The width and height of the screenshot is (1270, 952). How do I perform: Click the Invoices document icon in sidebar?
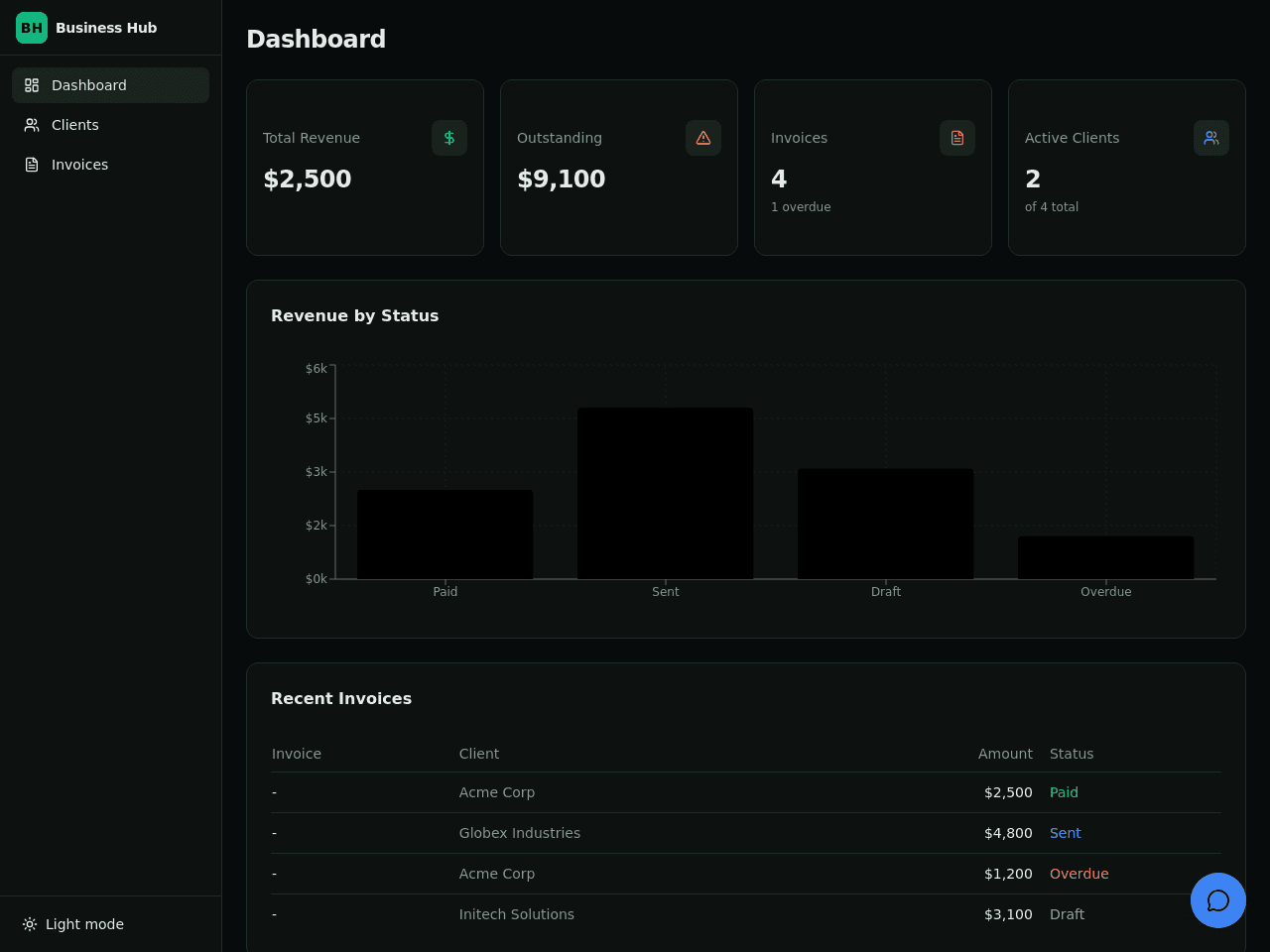32,165
